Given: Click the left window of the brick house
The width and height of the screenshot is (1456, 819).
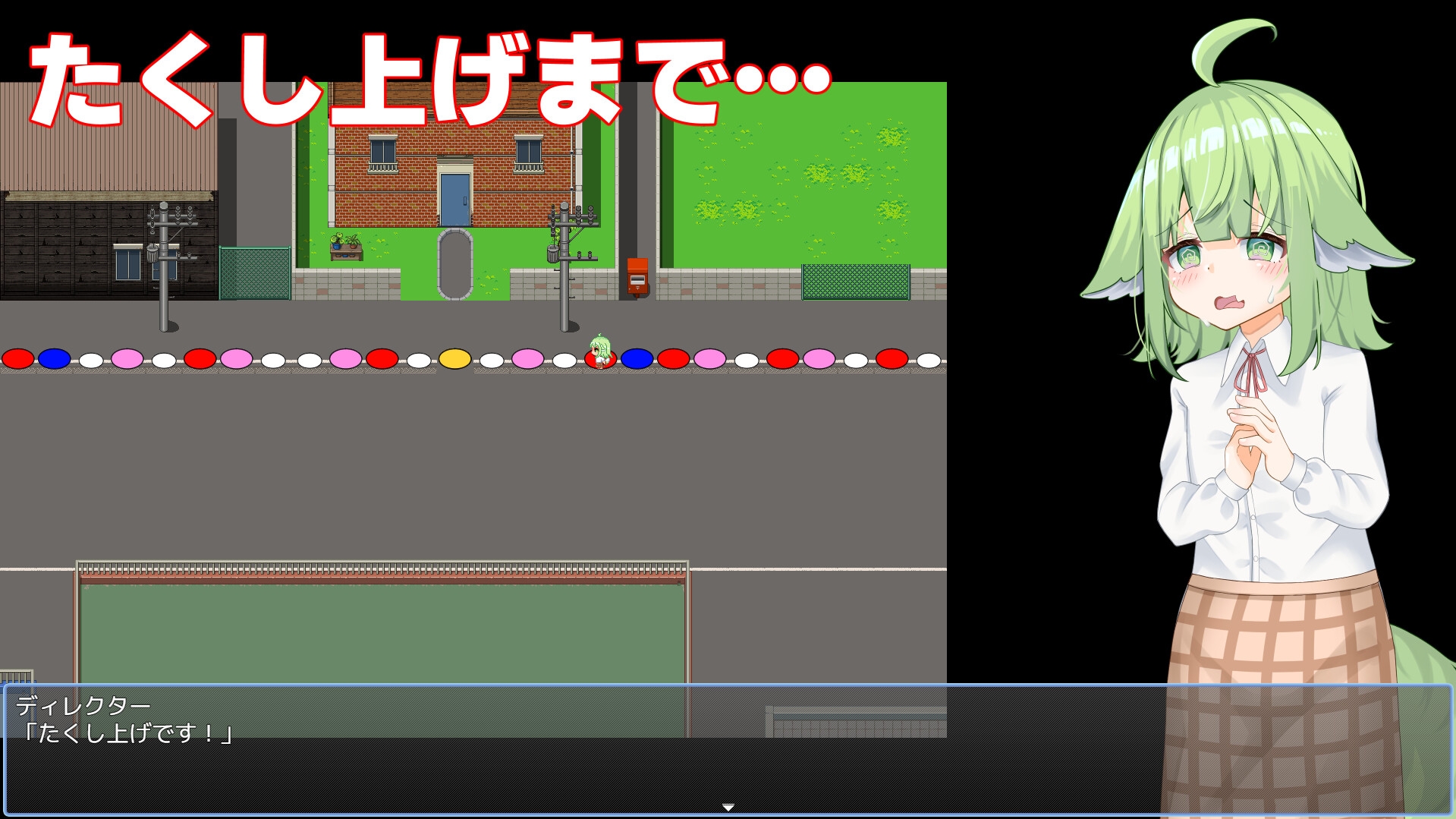Looking at the screenshot, I should tap(382, 154).
